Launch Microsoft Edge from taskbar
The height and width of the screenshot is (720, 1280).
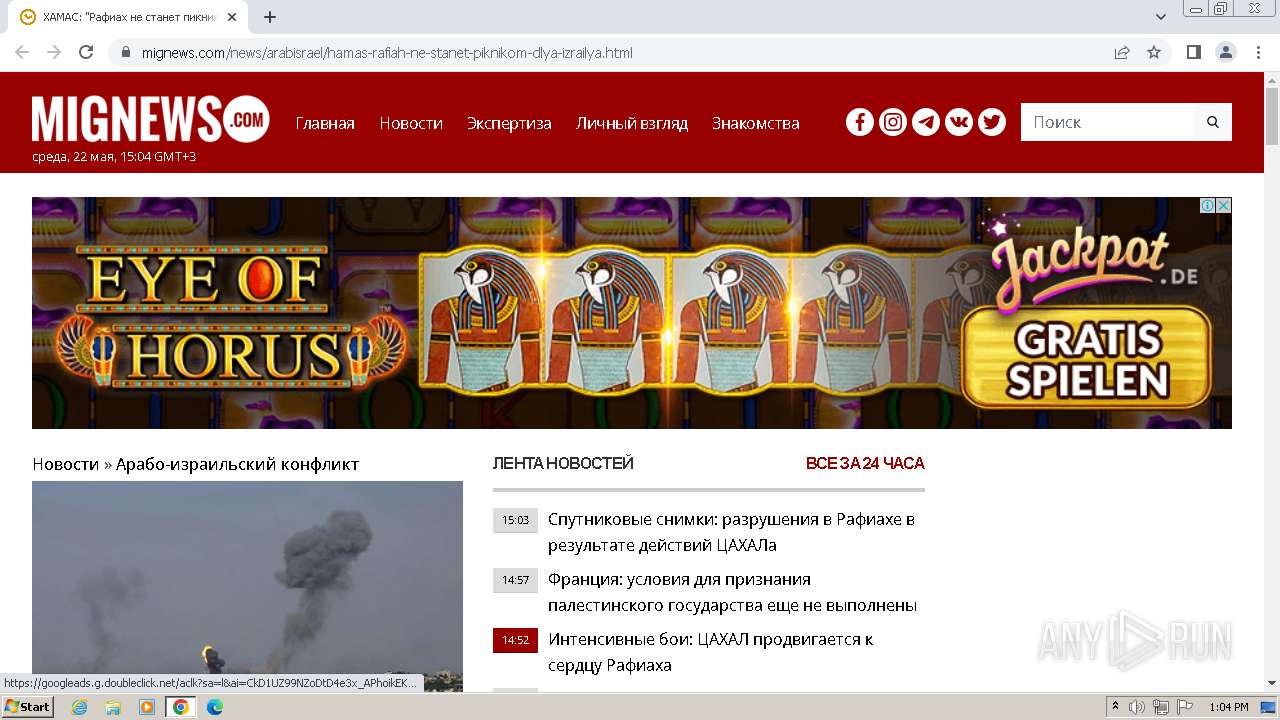[x=214, y=707]
